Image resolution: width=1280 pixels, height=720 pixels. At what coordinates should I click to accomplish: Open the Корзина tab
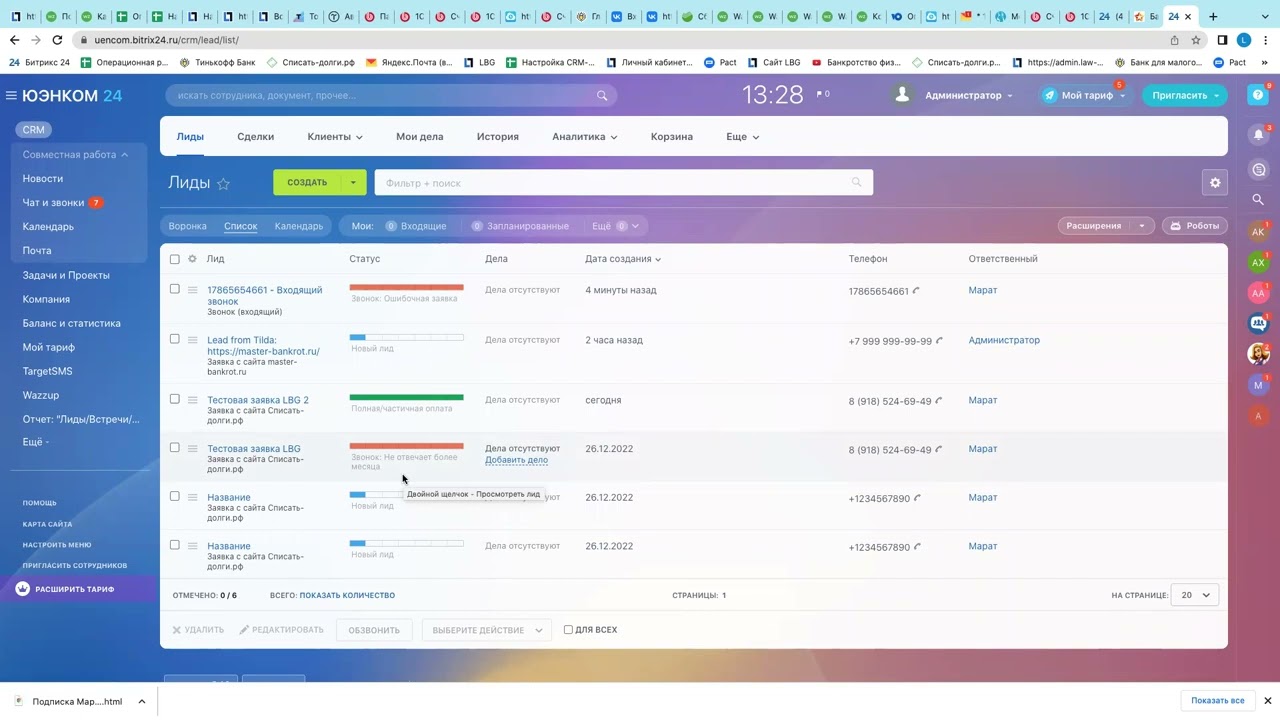click(x=671, y=137)
